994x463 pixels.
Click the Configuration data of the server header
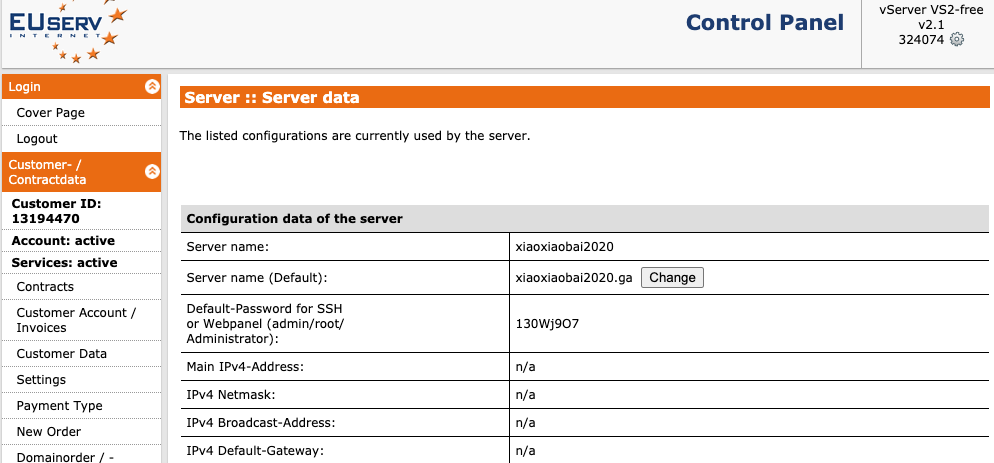(294, 219)
